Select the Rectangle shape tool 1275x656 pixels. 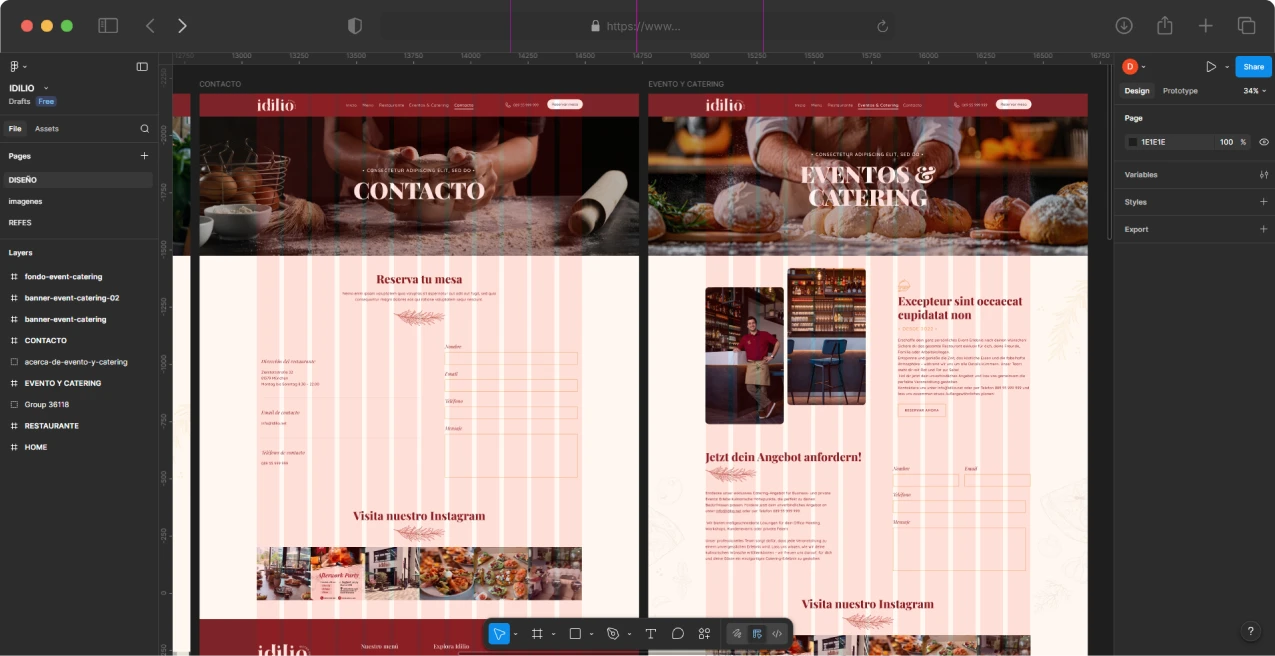tap(575, 634)
